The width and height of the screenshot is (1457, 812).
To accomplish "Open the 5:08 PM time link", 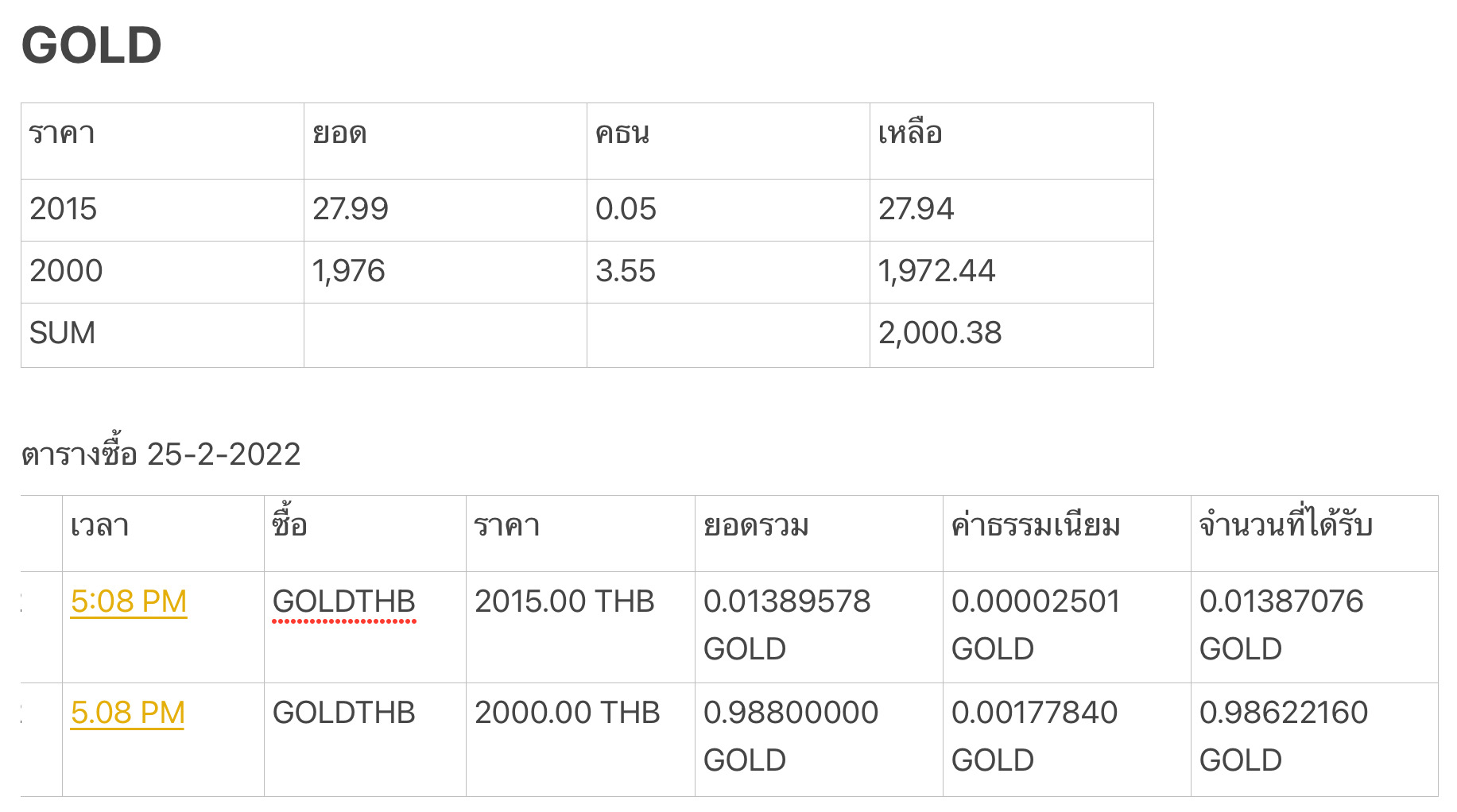I will tap(128, 601).
